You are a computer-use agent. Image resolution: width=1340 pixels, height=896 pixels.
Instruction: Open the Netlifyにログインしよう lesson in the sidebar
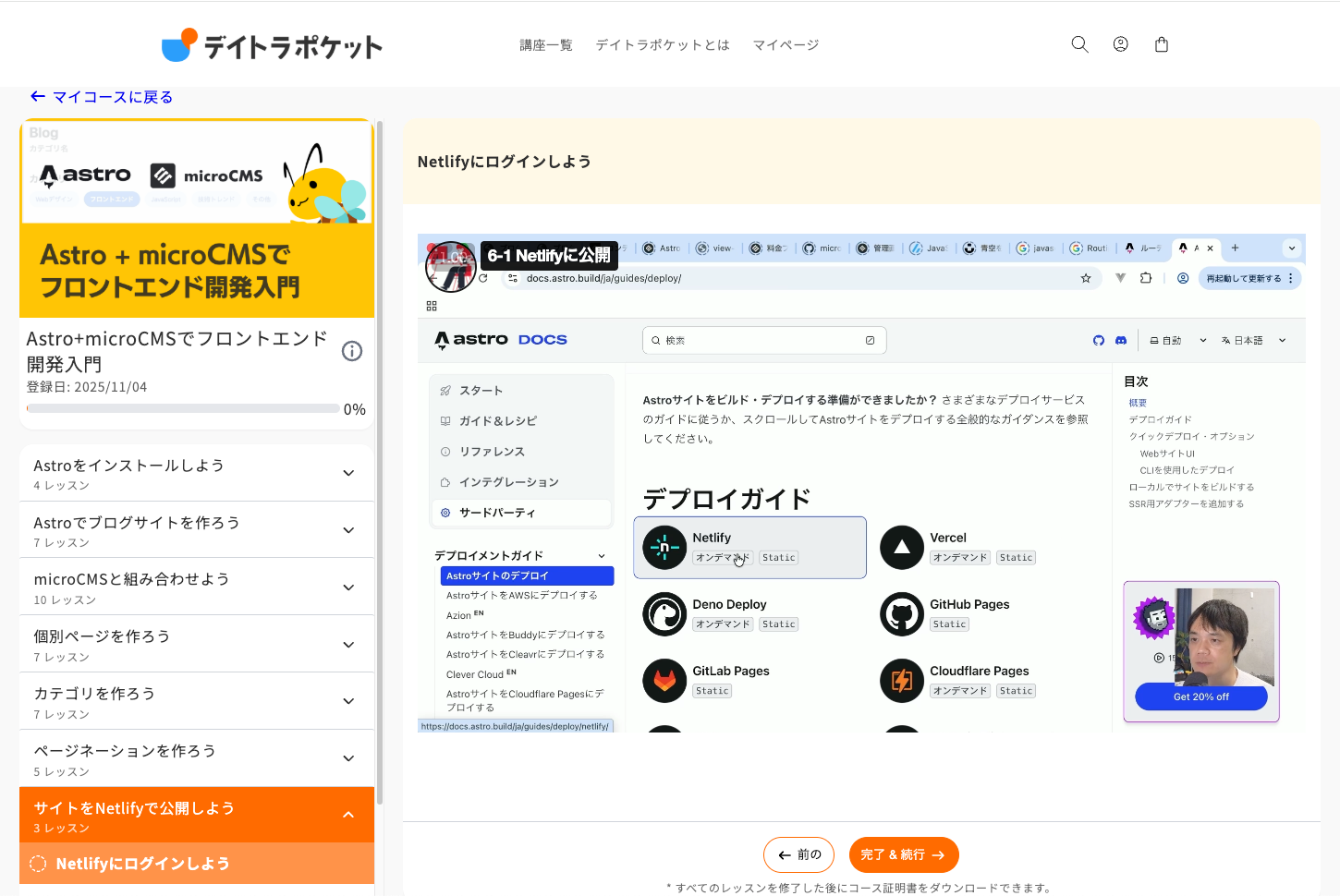(x=197, y=864)
